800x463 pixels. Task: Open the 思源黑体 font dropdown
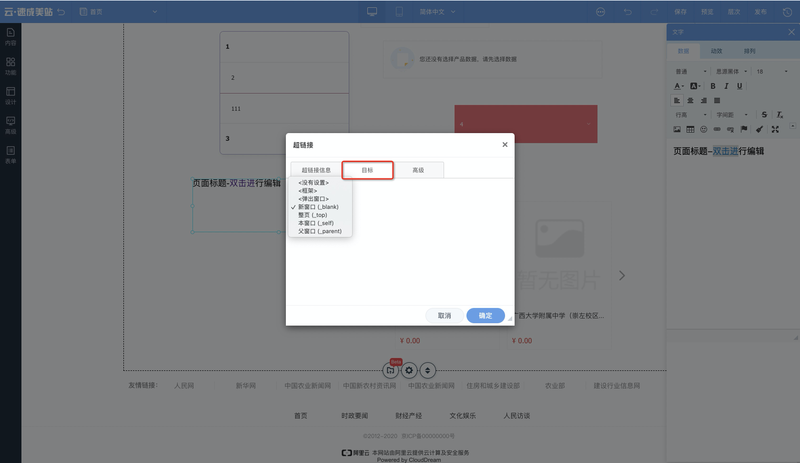[731, 71]
